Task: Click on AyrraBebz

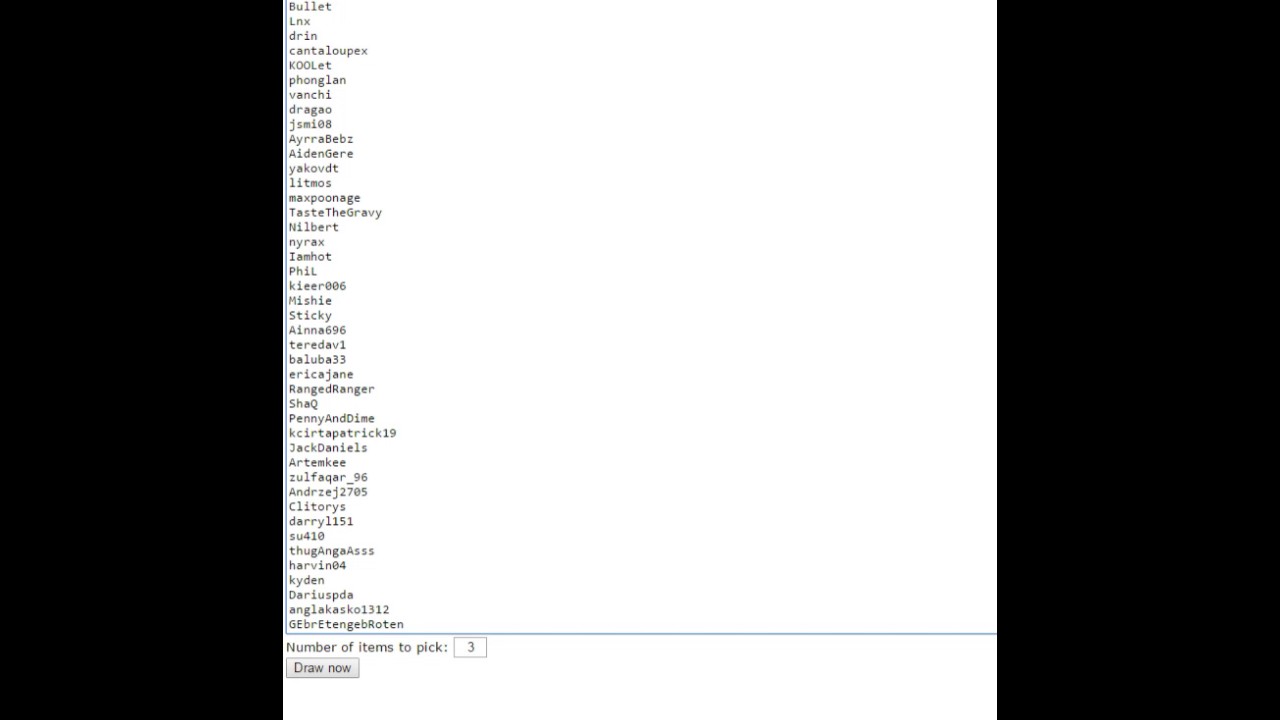Action: (x=321, y=139)
